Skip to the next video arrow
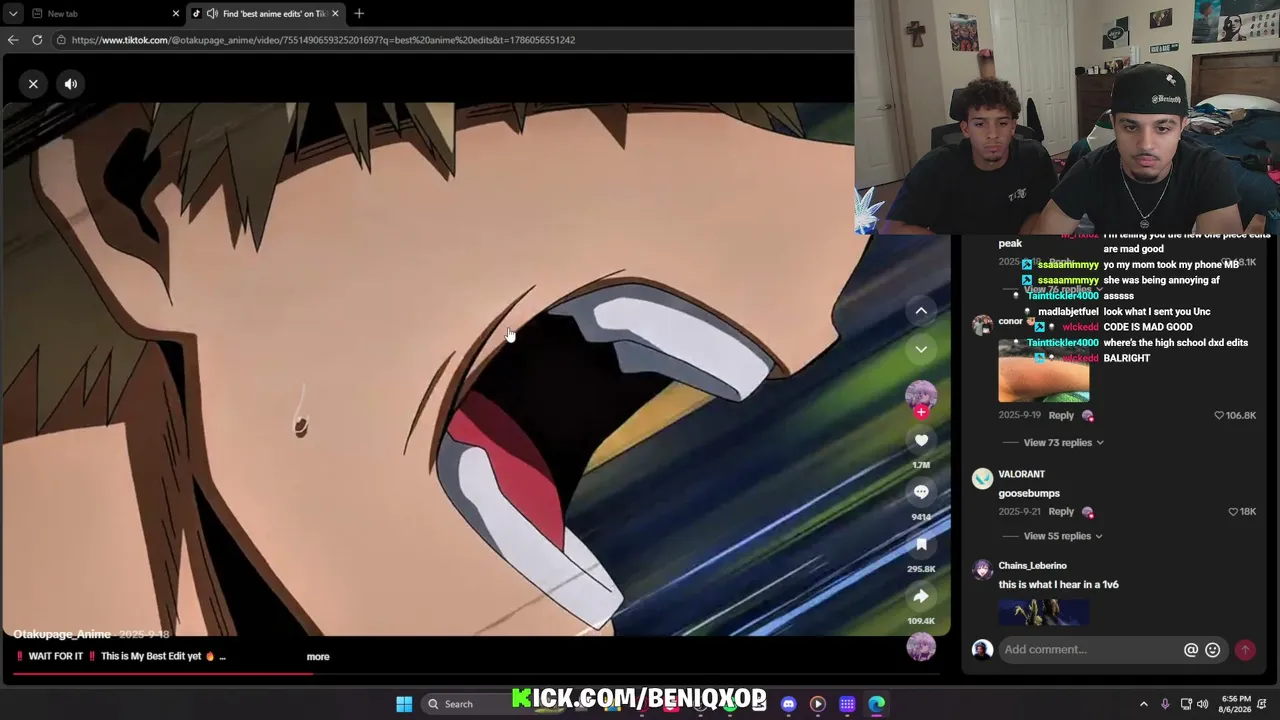The image size is (1280, 720). tap(921, 349)
